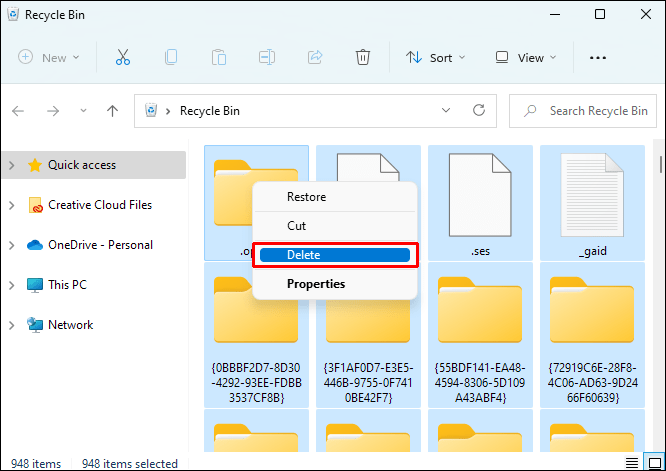The image size is (666, 471).
Task: Switch to large icons view in status bar
Action: point(654,462)
